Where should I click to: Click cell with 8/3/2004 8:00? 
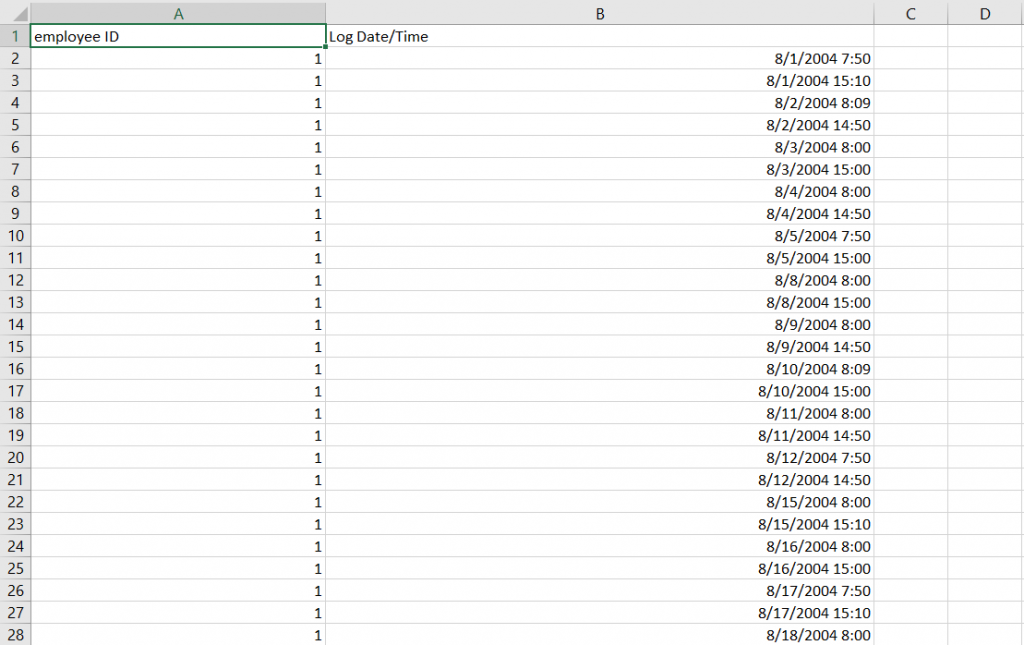(x=600, y=147)
